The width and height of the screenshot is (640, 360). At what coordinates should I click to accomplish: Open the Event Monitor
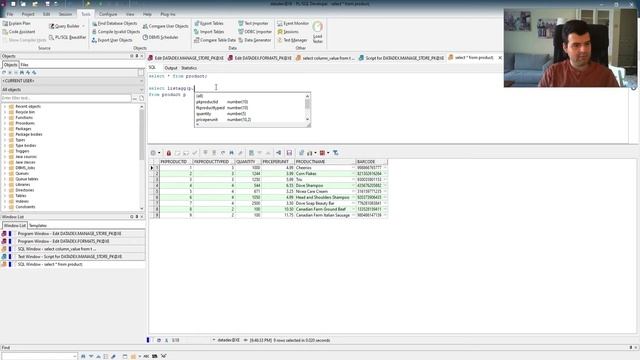coord(293,24)
